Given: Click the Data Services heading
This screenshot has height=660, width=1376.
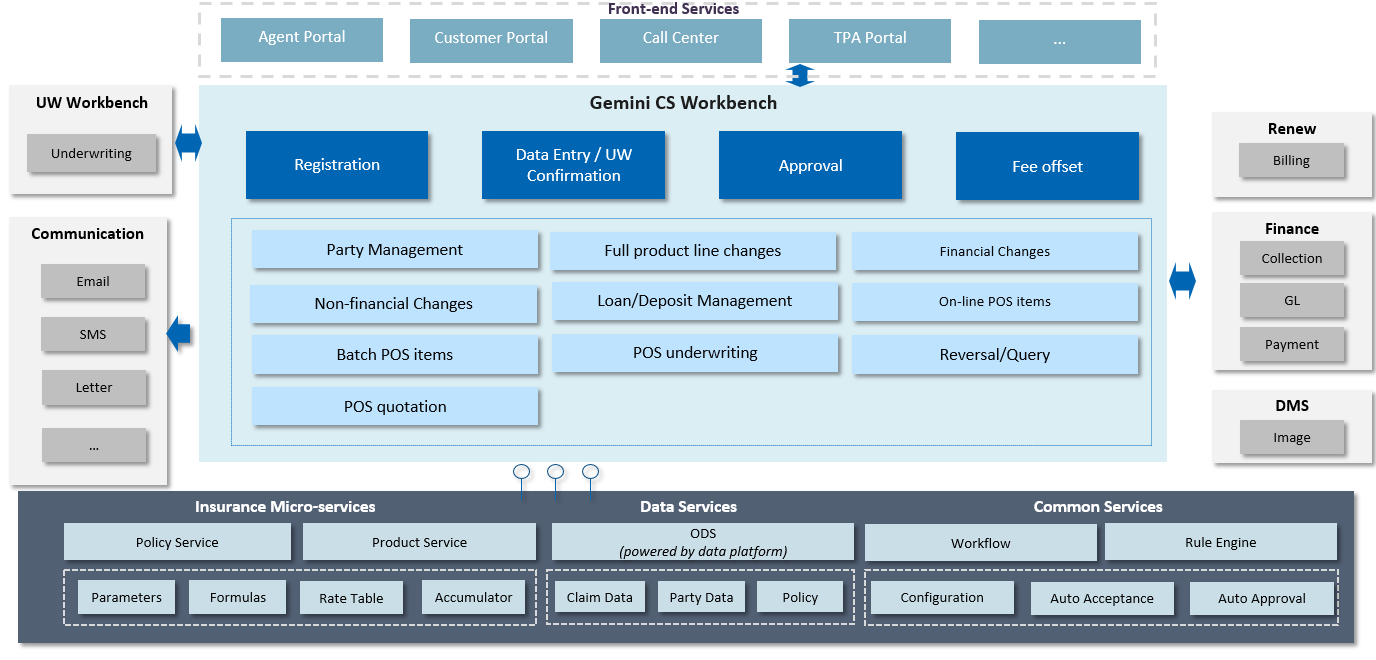Looking at the screenshot, I should point(689,507).
